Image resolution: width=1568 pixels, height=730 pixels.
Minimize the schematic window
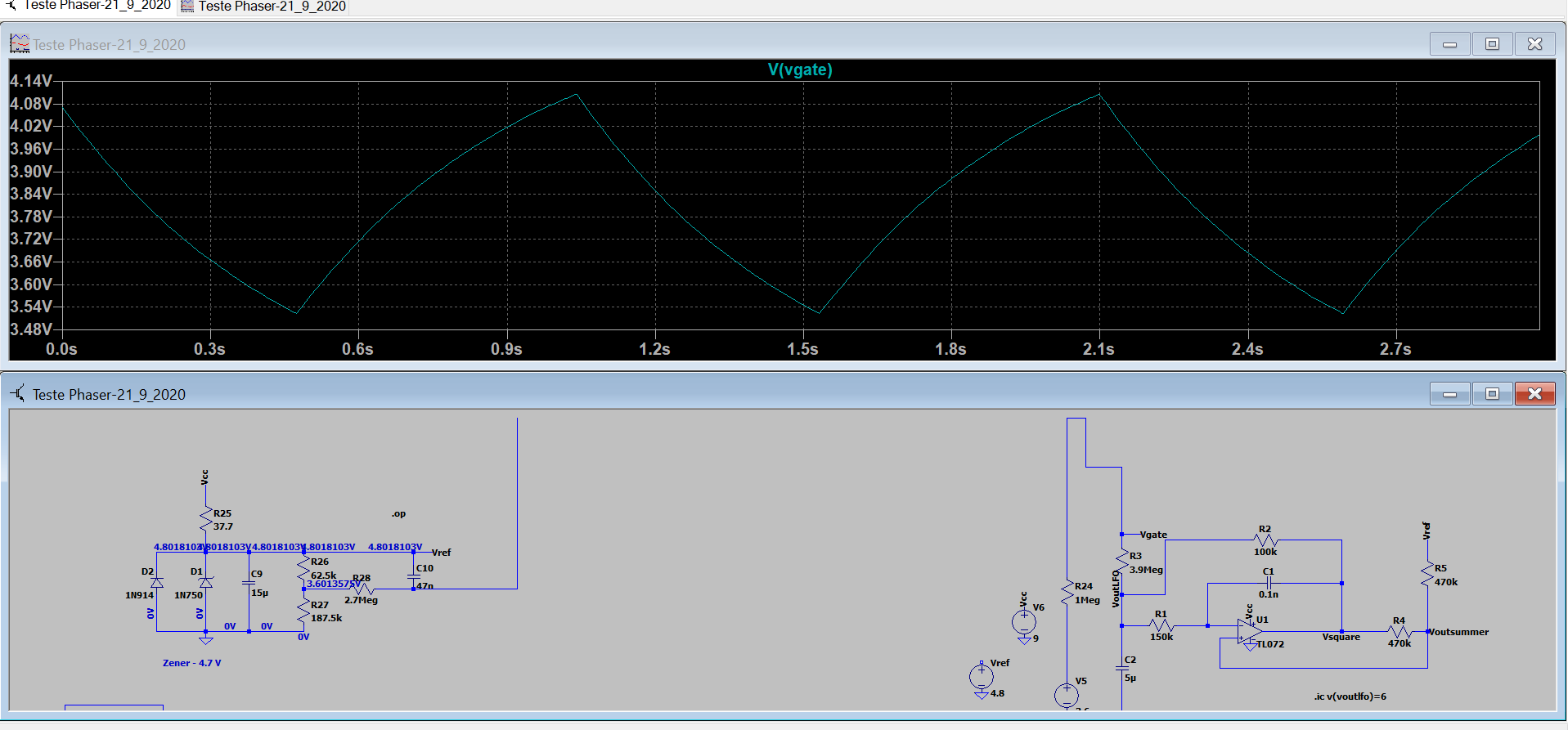(x=1450, y=394)
